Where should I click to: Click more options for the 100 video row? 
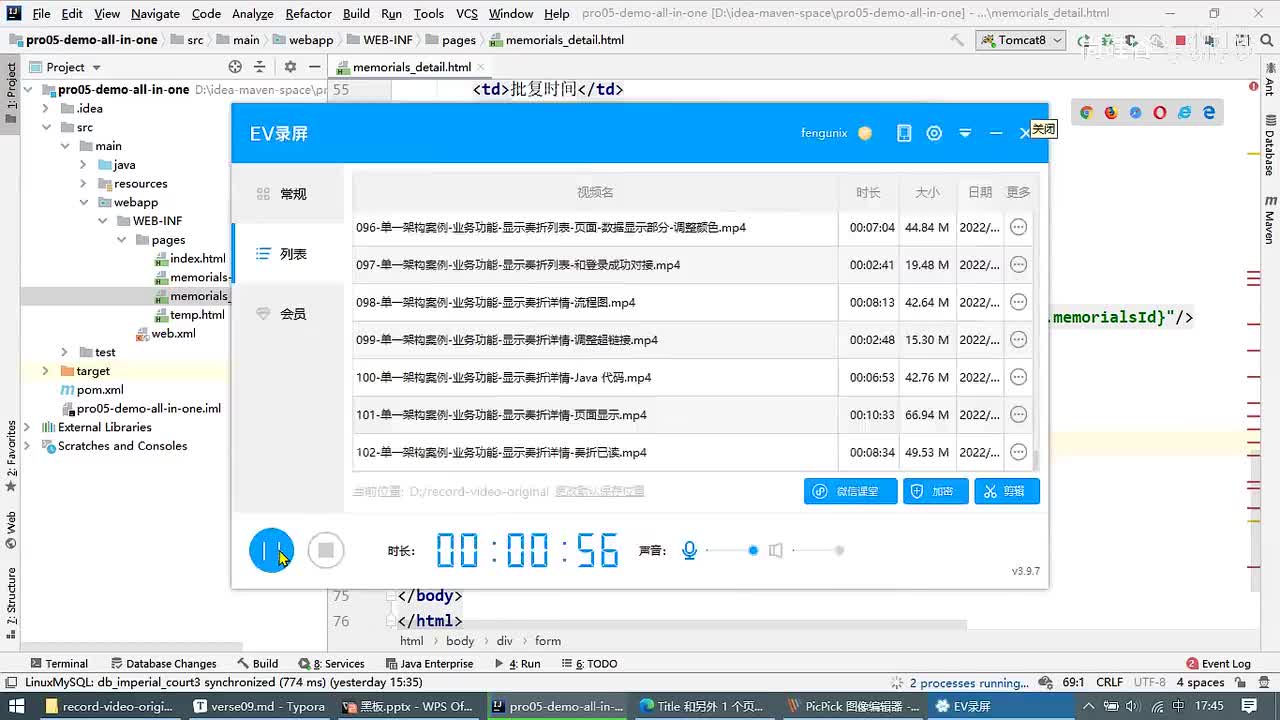click(1018, 377)
